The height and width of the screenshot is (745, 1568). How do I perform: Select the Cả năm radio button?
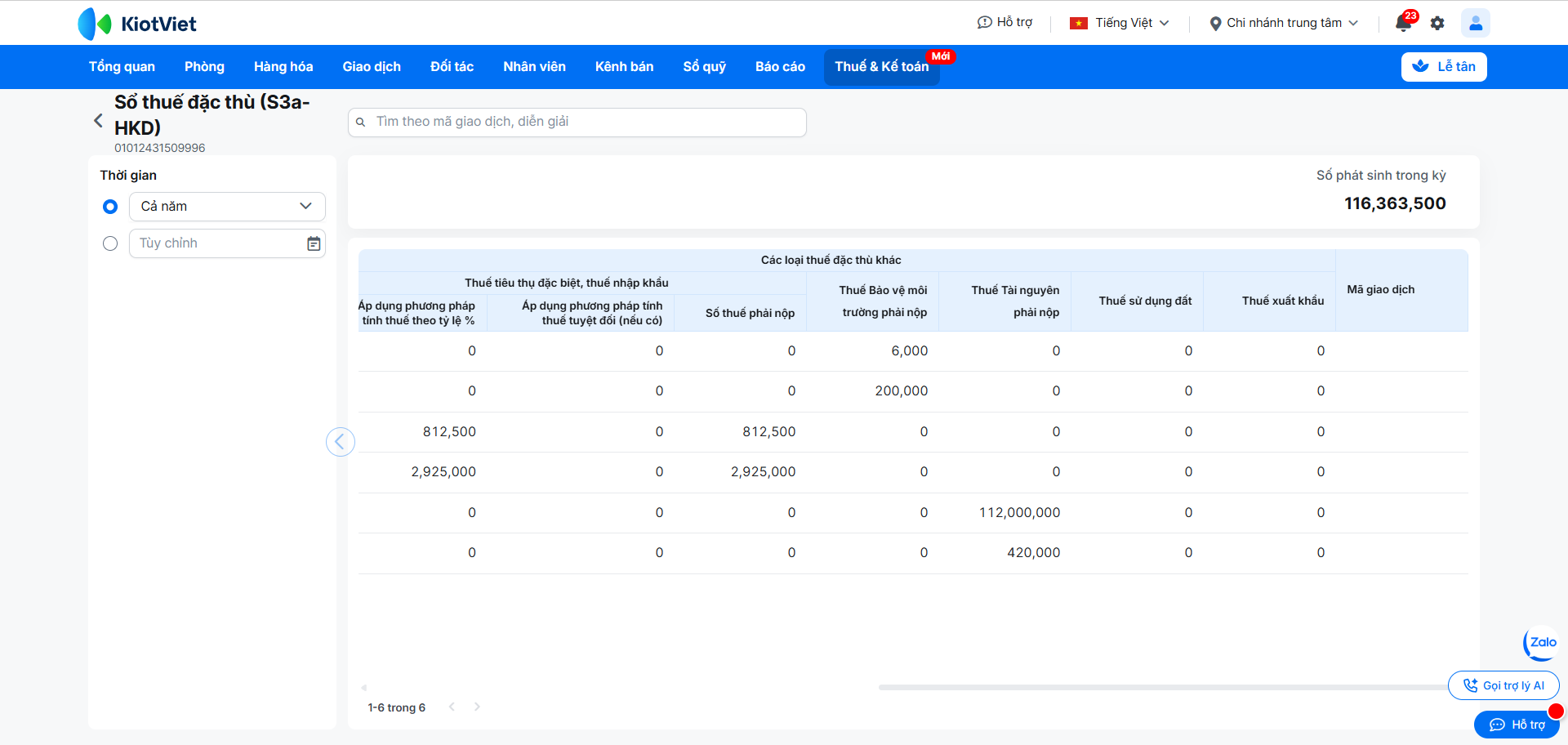[x=110, y=207]
